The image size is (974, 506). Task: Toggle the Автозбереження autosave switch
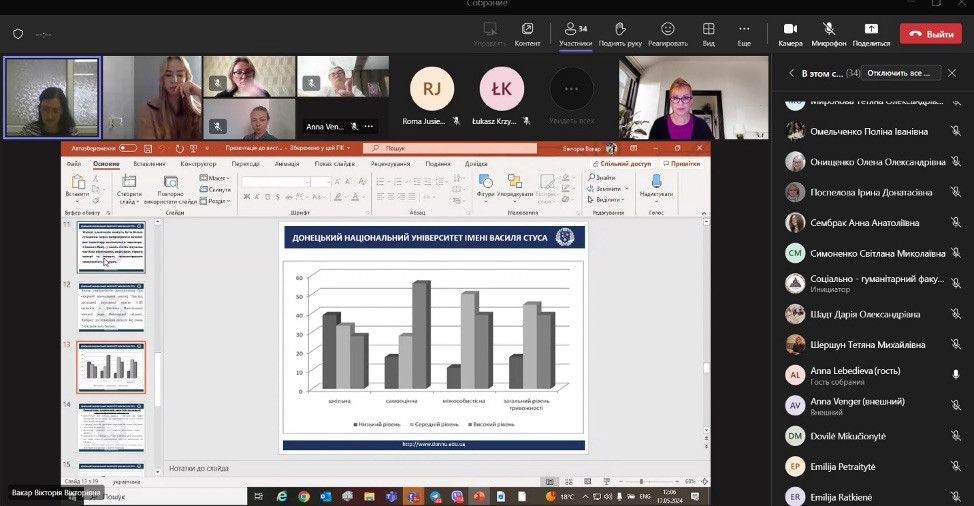pyautogui.click(x=128, y=148)
